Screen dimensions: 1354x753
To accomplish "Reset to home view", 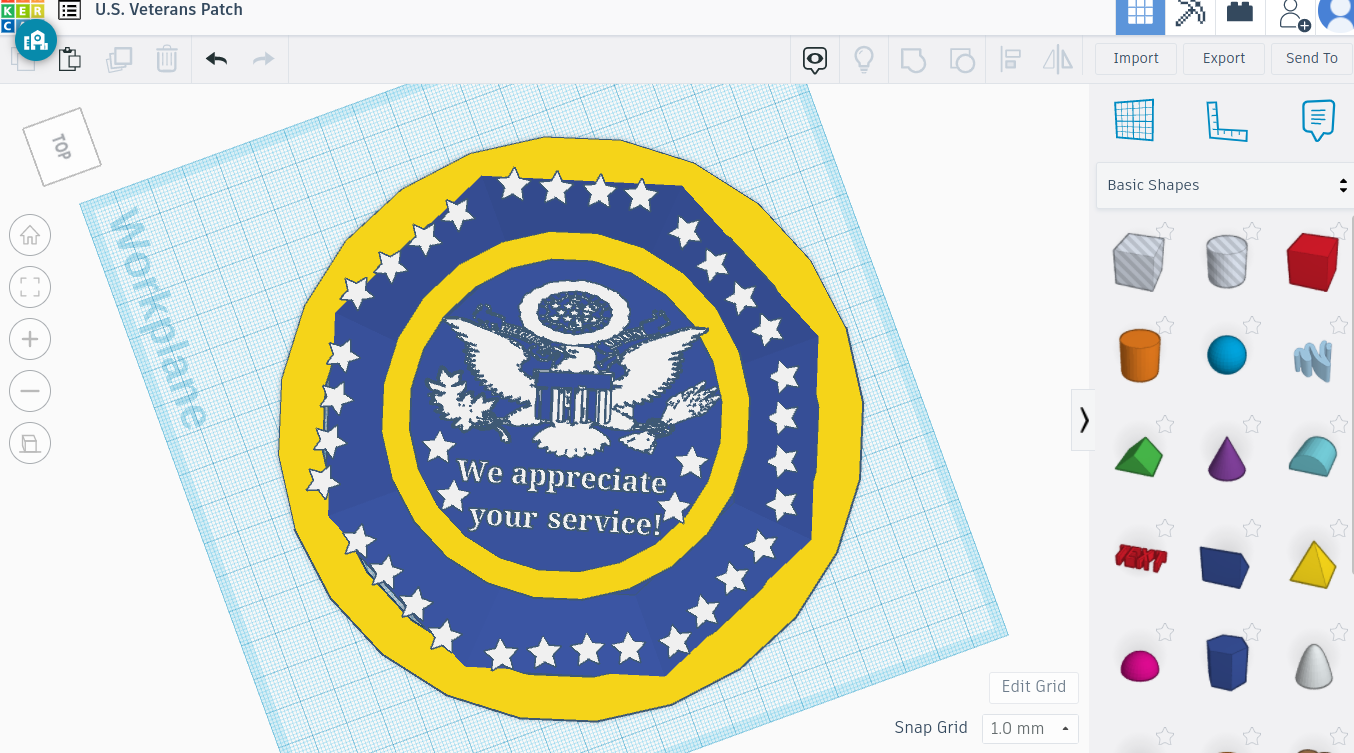I will [30, 236].
